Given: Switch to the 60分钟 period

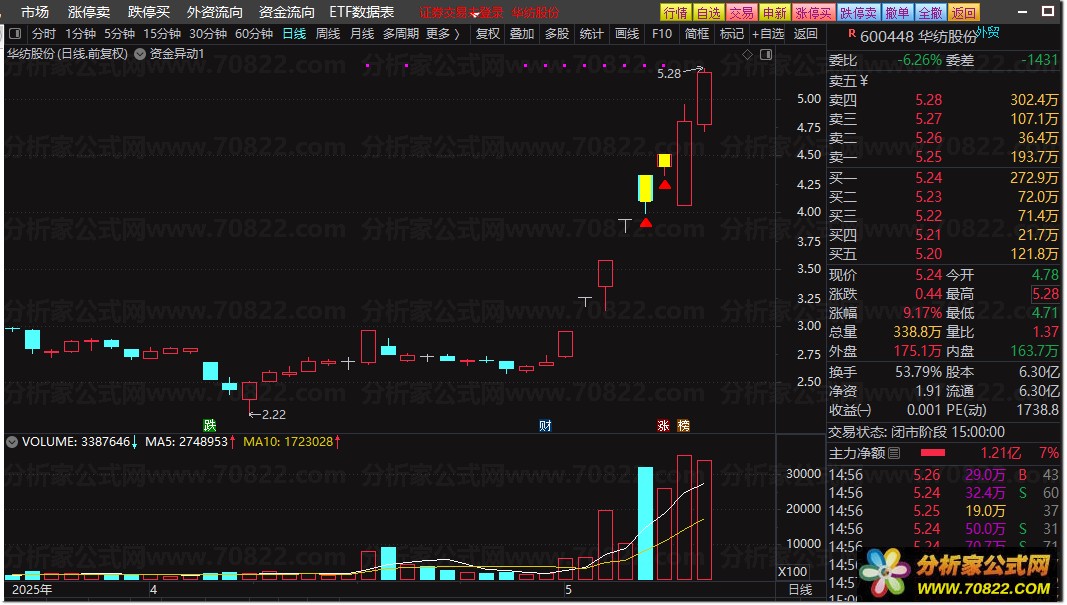Looking at the screenshot, I should click(254, 33).
